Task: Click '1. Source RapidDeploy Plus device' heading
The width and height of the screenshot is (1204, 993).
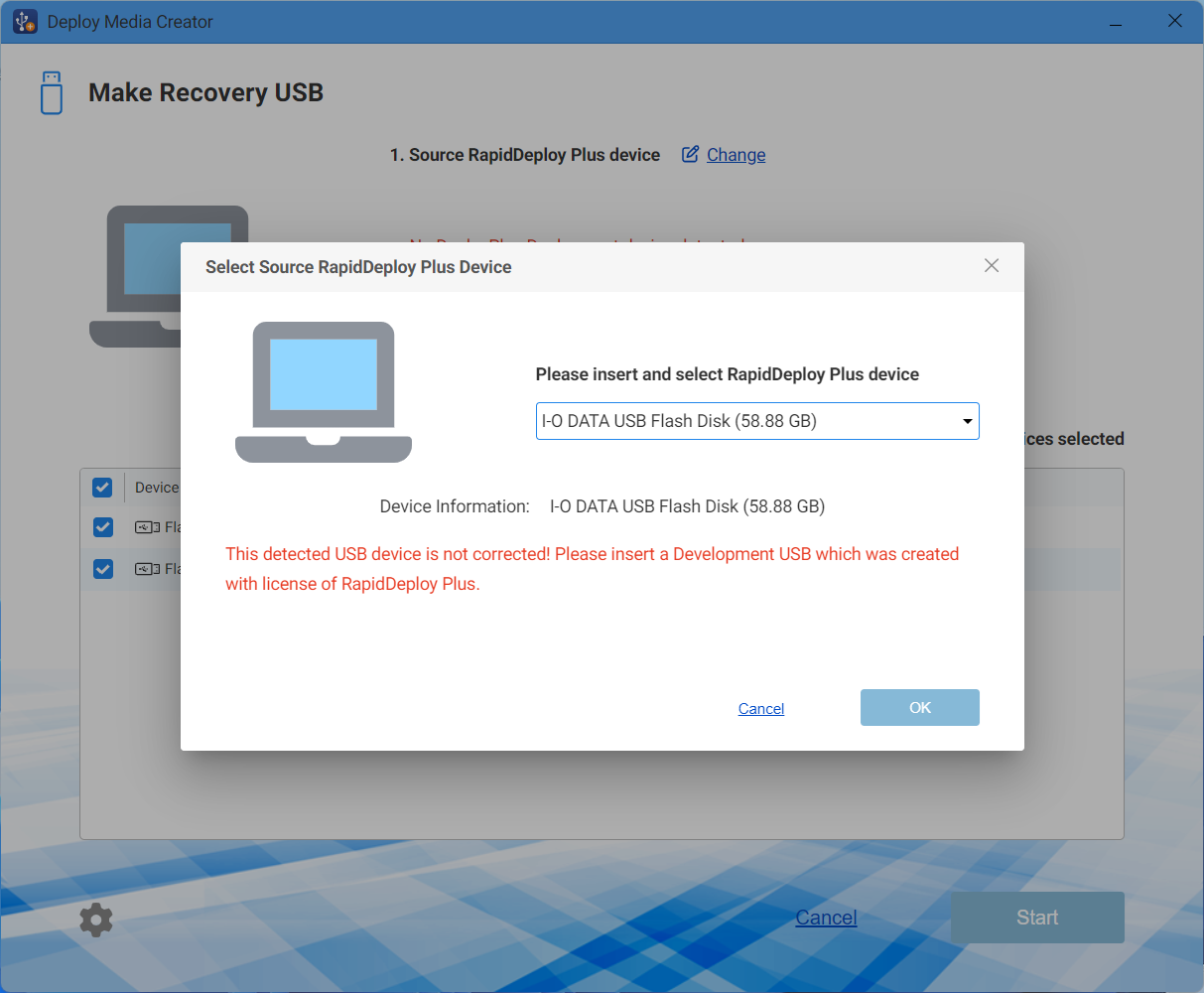Action: [525, 155]
